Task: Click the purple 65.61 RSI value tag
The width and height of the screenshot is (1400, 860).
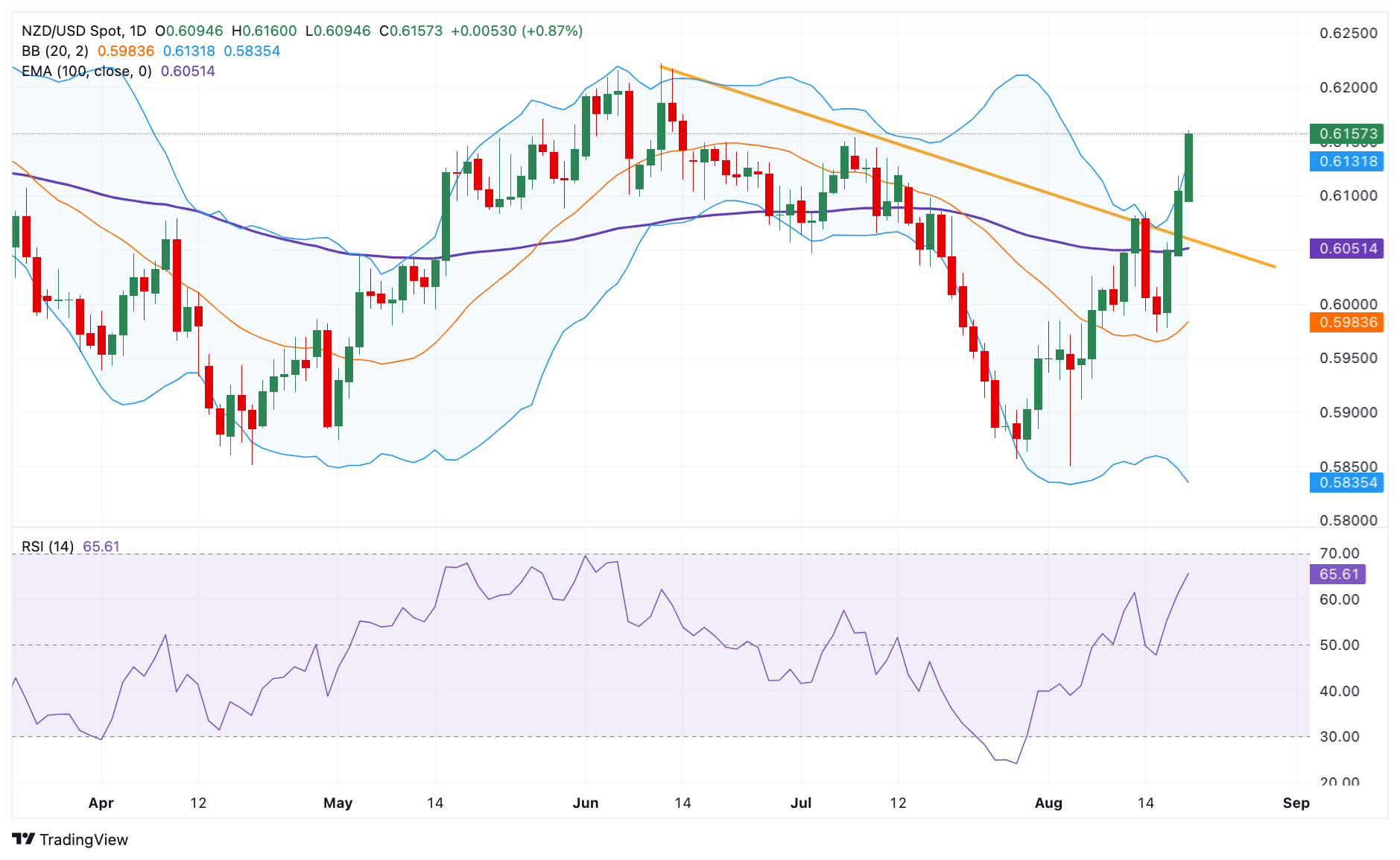Action: click(1337, 575)
